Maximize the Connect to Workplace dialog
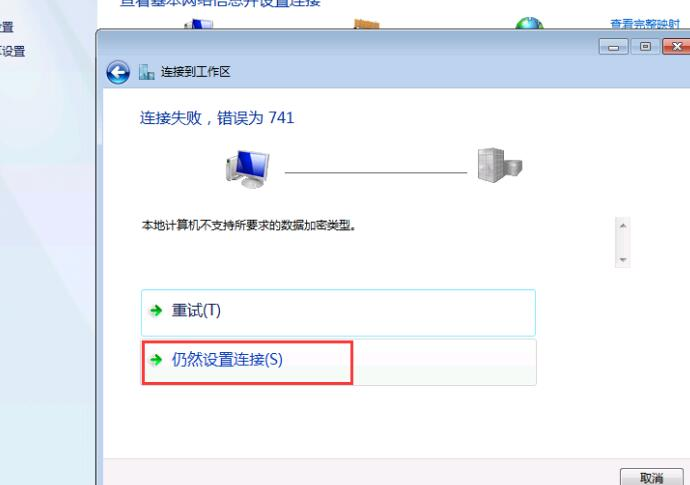Screen dimensions: 690x485 pyautogui.click(x=645, y=47)
